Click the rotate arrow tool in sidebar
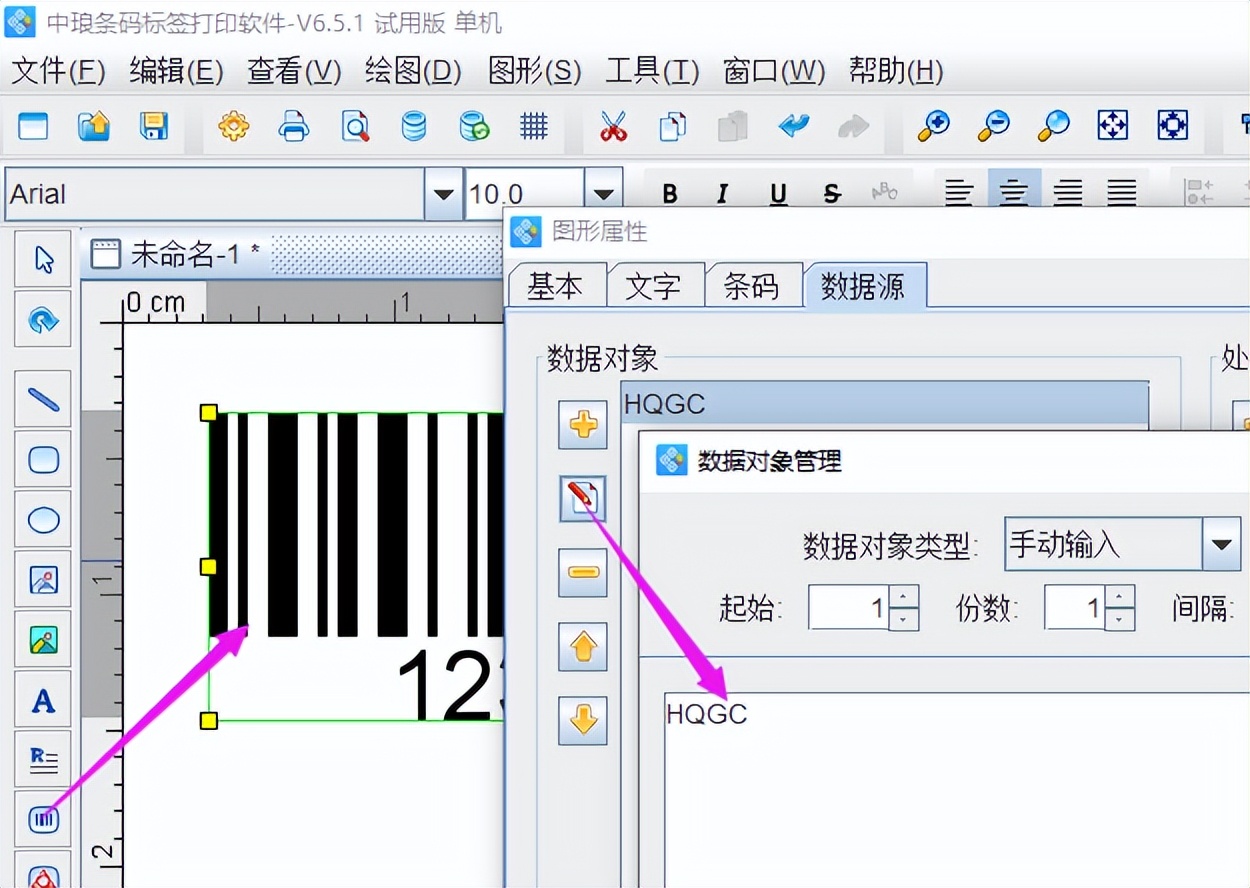 (x=43, y=320)
